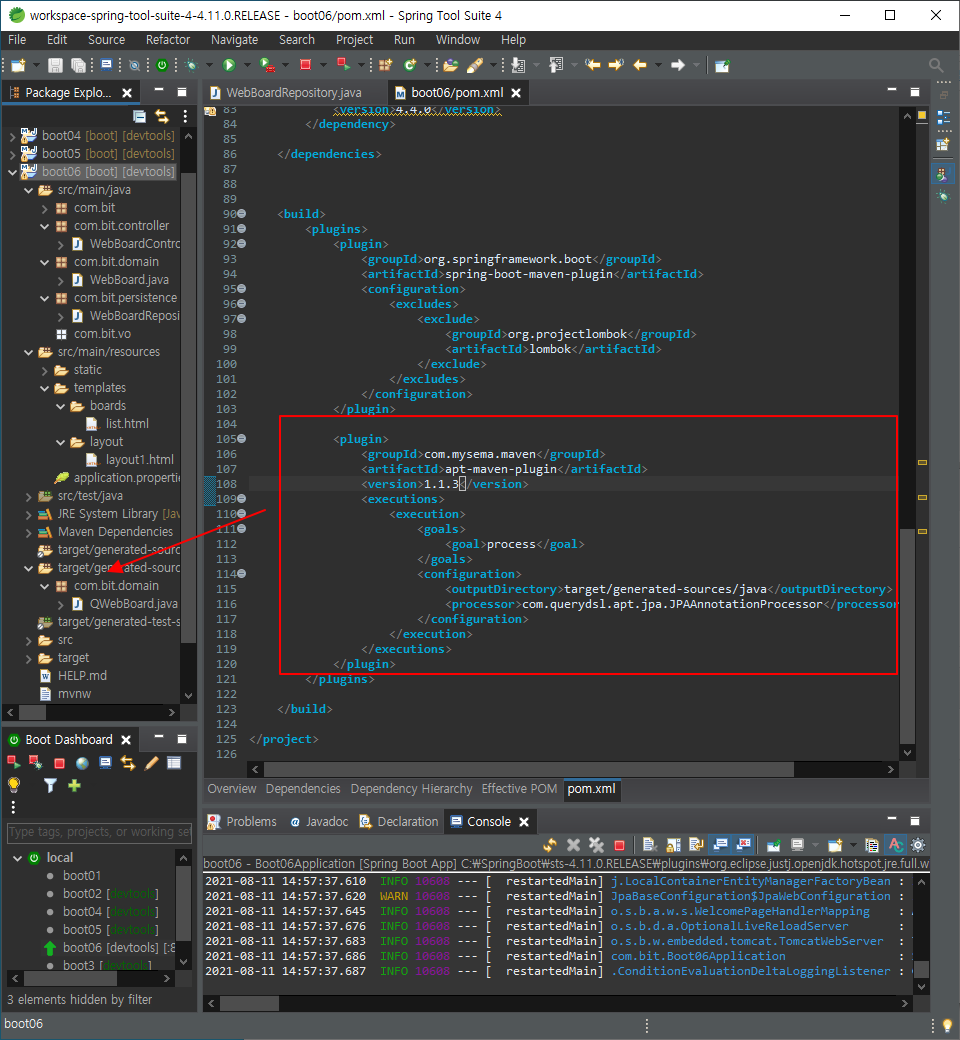960x1040 pixels.
Task: Expand the com.bit package
Action: [x=44, y=208]
